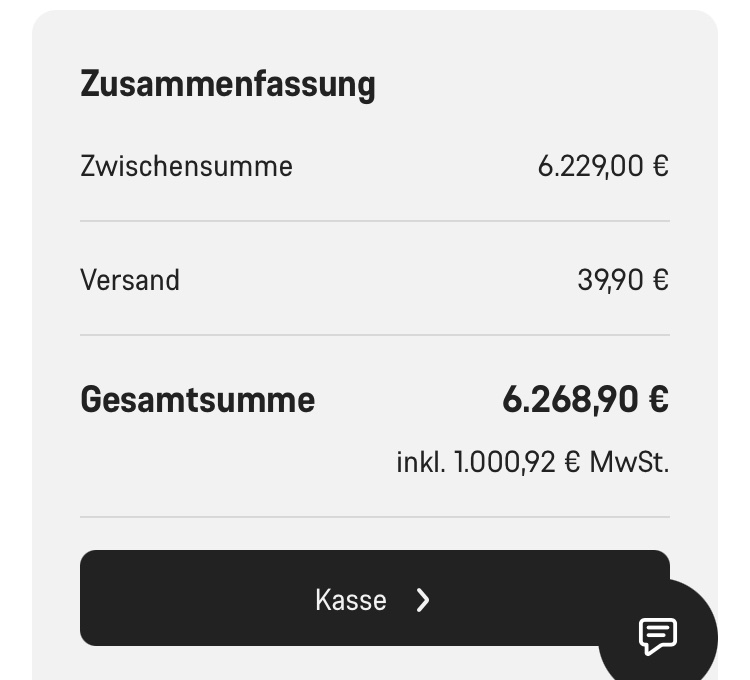
Task: Click the divider line below Versand row
Action: pos(375,335)
